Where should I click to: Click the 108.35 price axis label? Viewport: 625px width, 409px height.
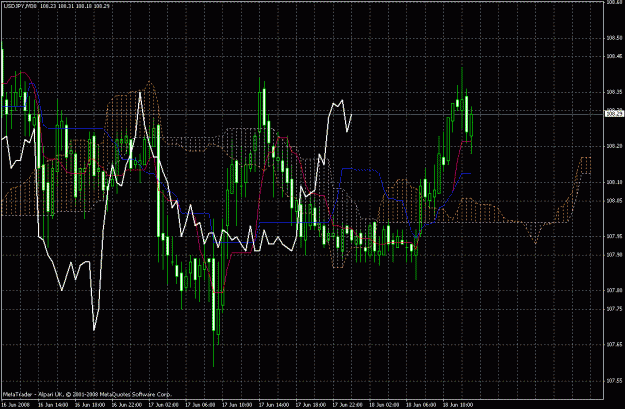(614, 92)
